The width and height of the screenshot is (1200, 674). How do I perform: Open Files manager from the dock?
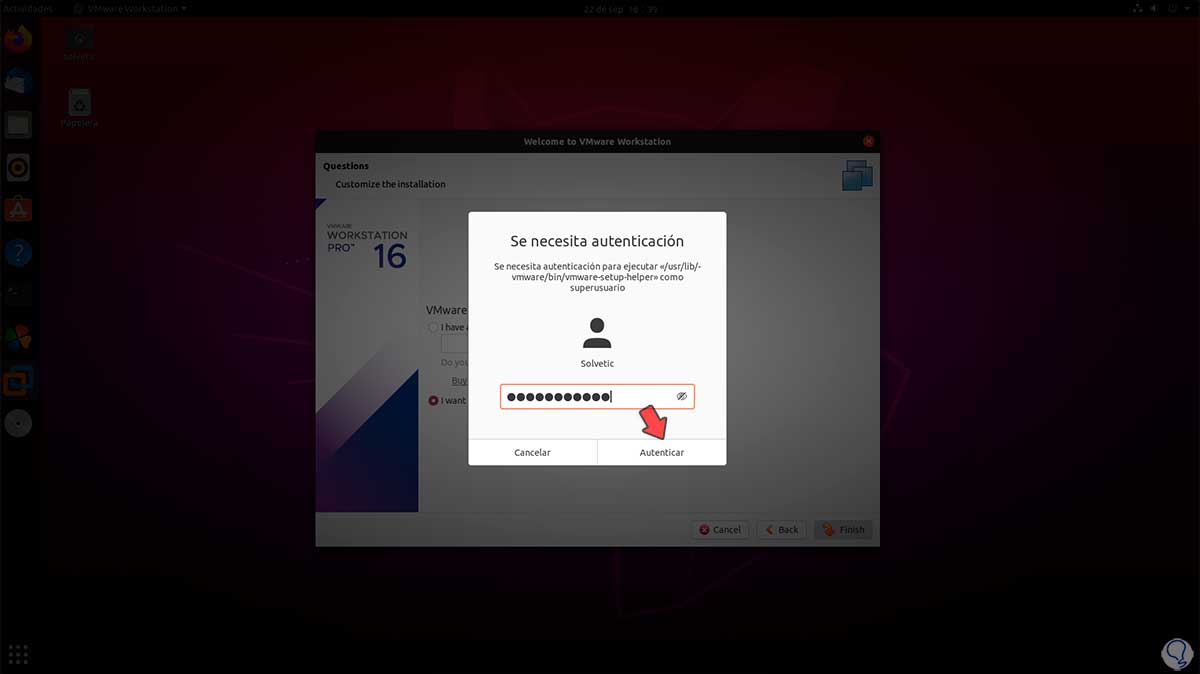coord(18,125)
